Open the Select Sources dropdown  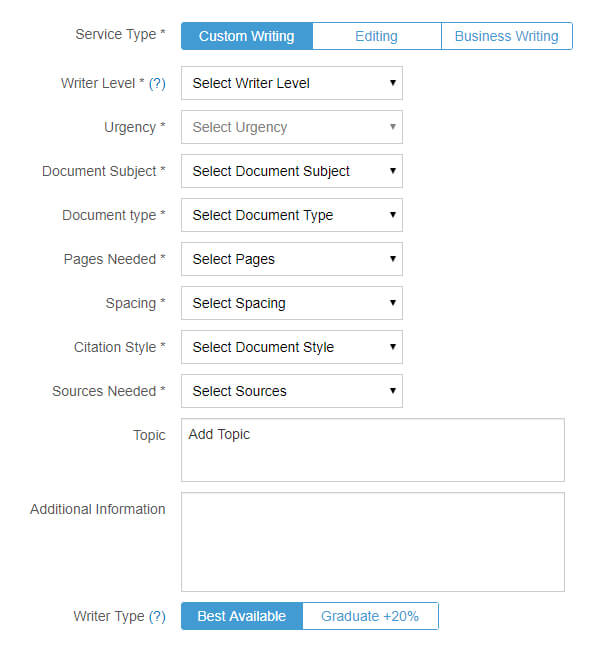point(292,391)
